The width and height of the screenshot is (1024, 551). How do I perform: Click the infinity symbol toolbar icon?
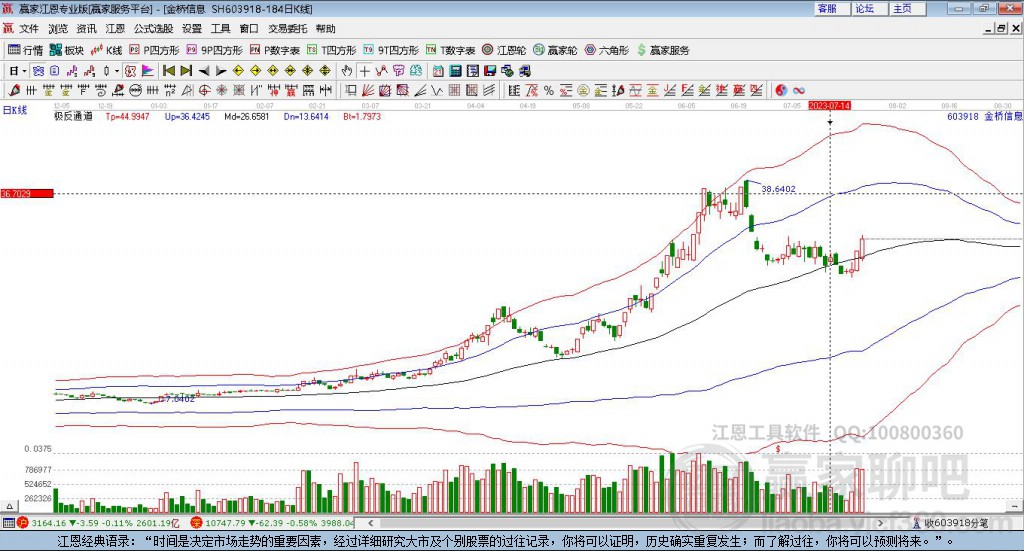pyautogui.click(x=799, y=91)
